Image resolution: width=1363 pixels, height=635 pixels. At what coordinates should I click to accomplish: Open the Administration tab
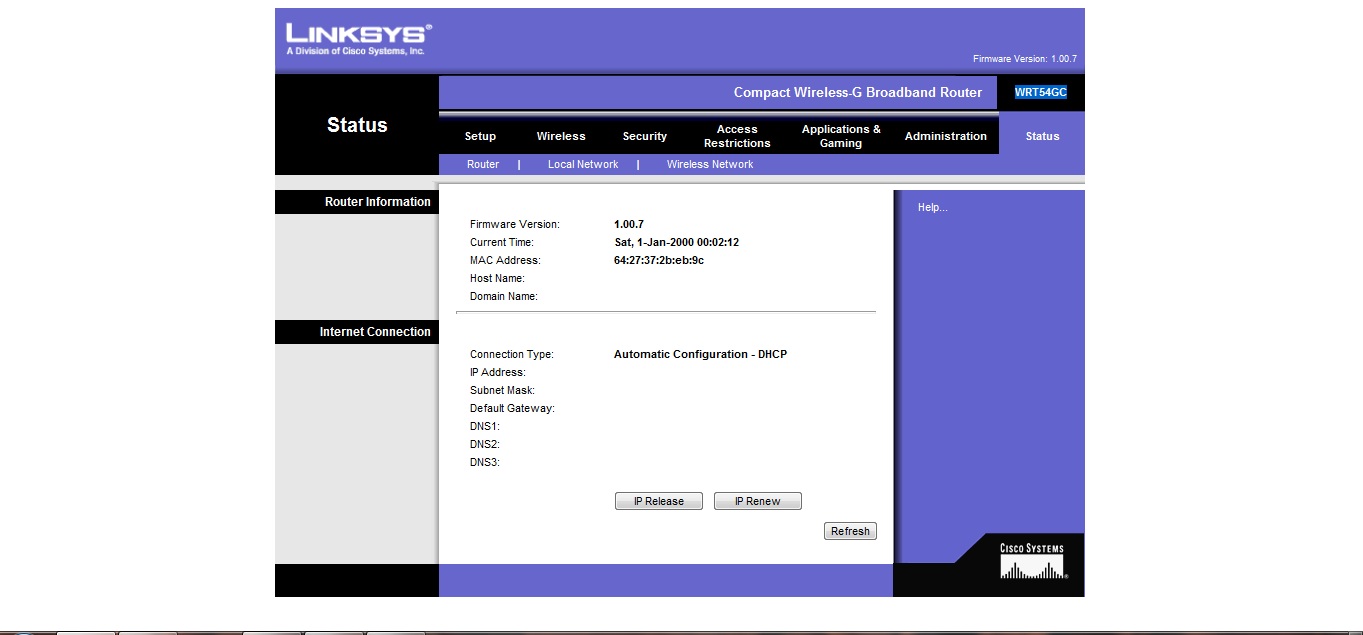pyautogui.click(x=946, y=136)
